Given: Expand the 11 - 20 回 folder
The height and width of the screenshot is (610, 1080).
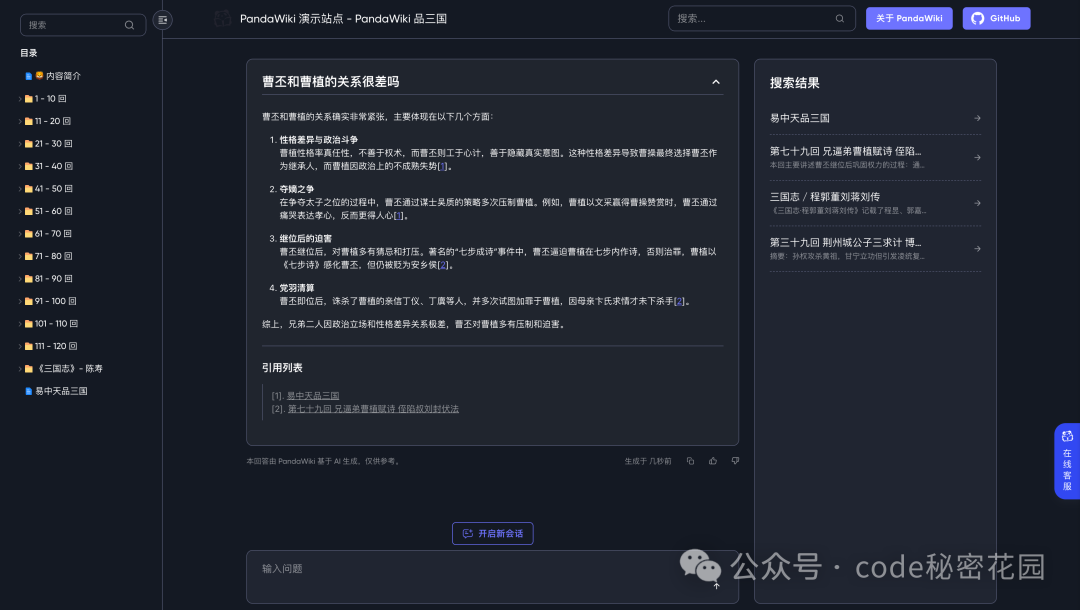Looking at the screenshot, I should (x=20, y=121).
